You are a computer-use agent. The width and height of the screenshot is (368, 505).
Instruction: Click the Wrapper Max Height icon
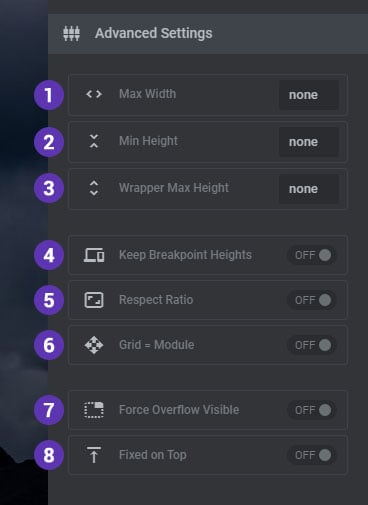click(94, 188)
